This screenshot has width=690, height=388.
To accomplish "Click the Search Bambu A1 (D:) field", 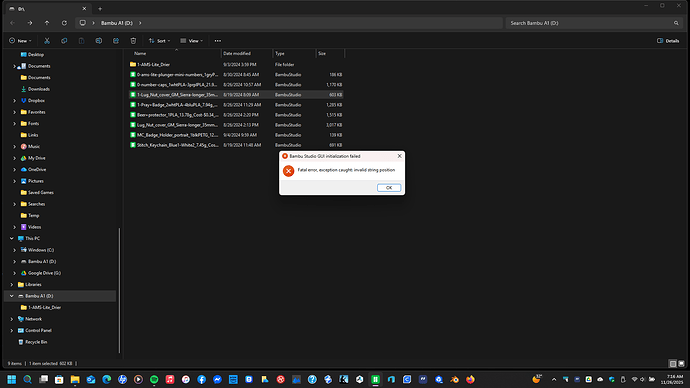I will coord(594,23).
